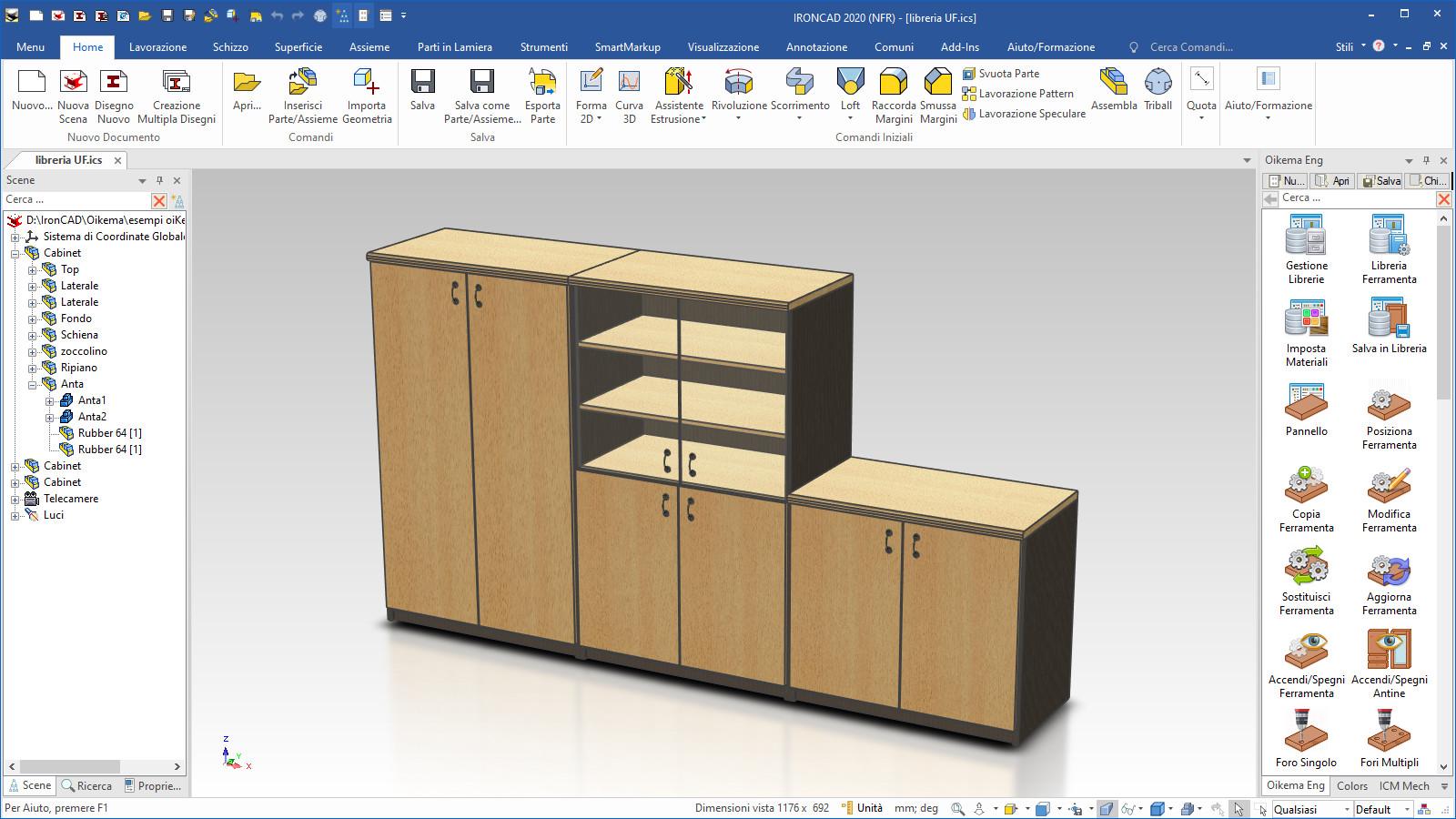Click inside the Cerca search field
The image size is (1456, 819).
[73, 198]
